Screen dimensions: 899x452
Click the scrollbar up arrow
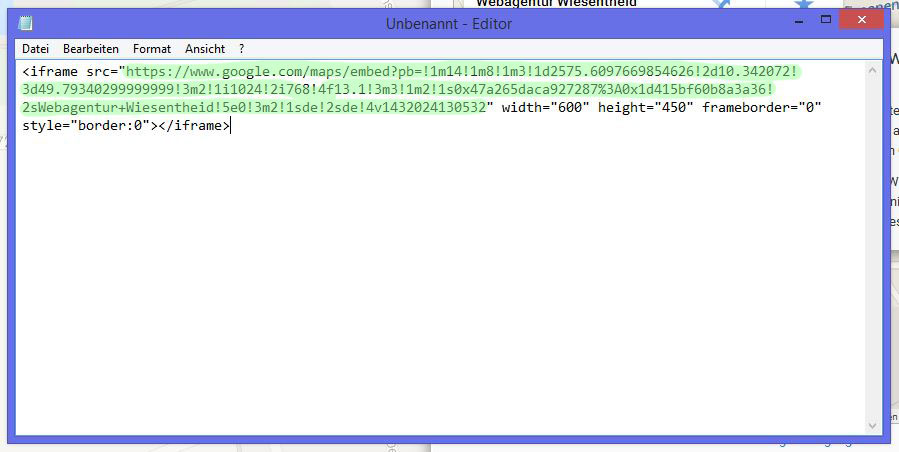coord(875,70)
